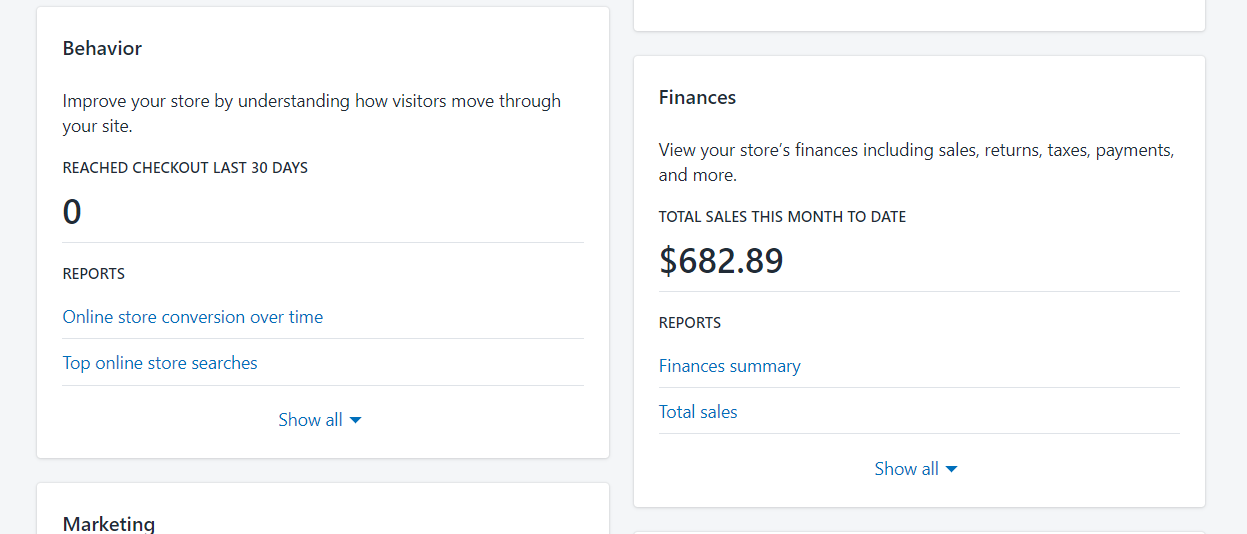Expand Show all in Finances card
The image size is (1247, 534).
[x=916, y=469]
